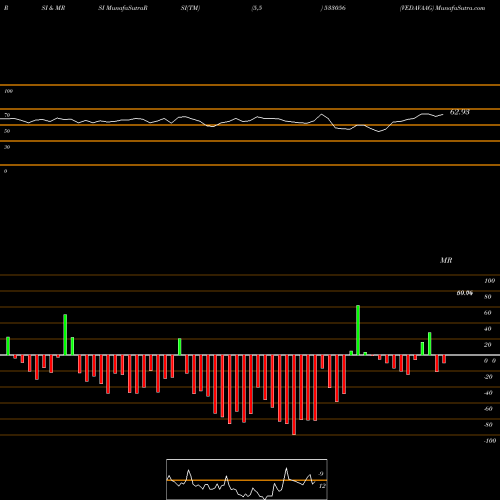Click the MR axis label -100

(490, 441)
